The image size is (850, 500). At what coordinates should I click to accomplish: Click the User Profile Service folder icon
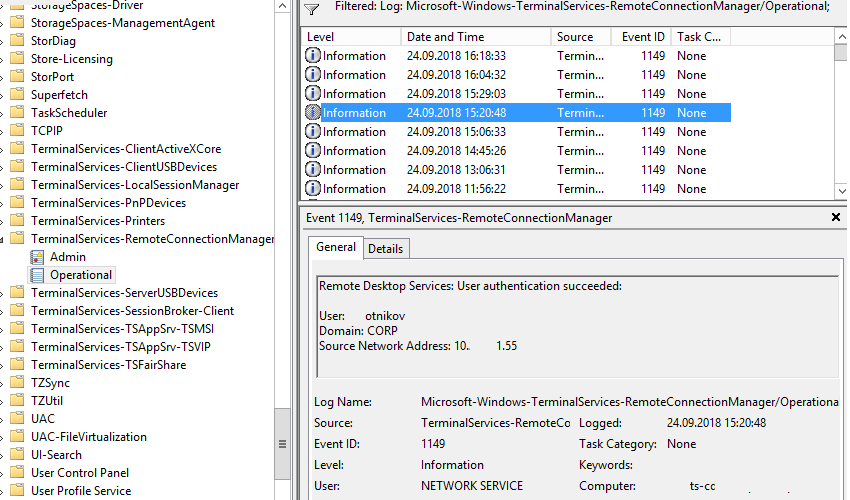tap(17, 491)
